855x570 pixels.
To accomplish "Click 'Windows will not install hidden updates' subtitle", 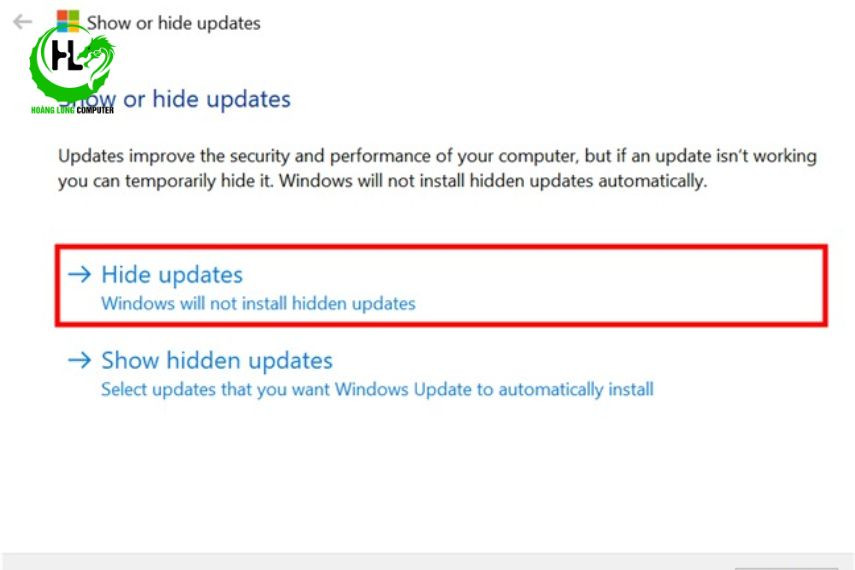I will [x=258, y=303].
